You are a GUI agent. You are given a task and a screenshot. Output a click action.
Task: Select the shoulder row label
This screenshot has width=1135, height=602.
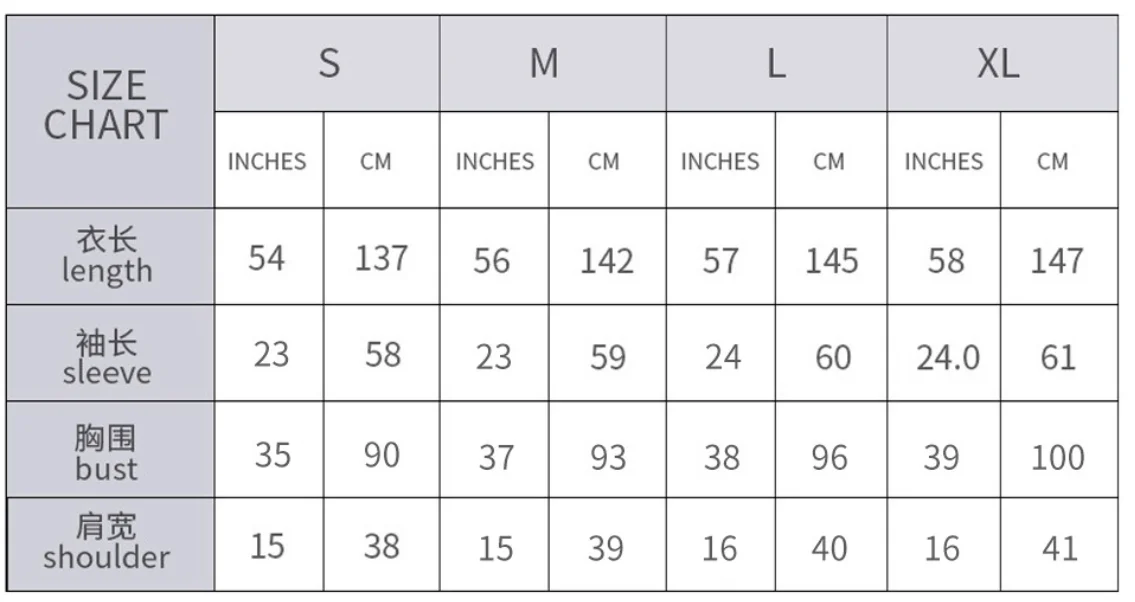pyautogui.click(x=107, y=543)
